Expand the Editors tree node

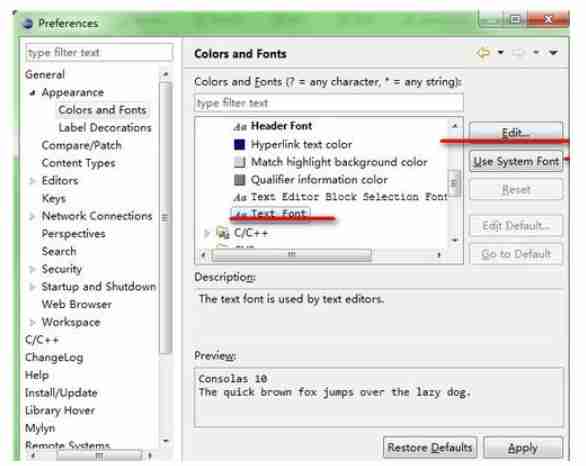(33, 181)
